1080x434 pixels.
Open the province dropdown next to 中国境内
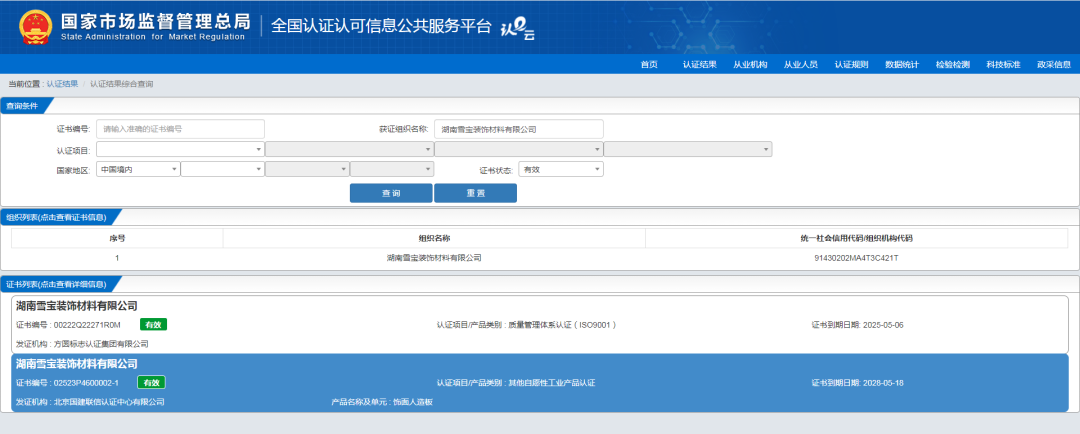222,170
